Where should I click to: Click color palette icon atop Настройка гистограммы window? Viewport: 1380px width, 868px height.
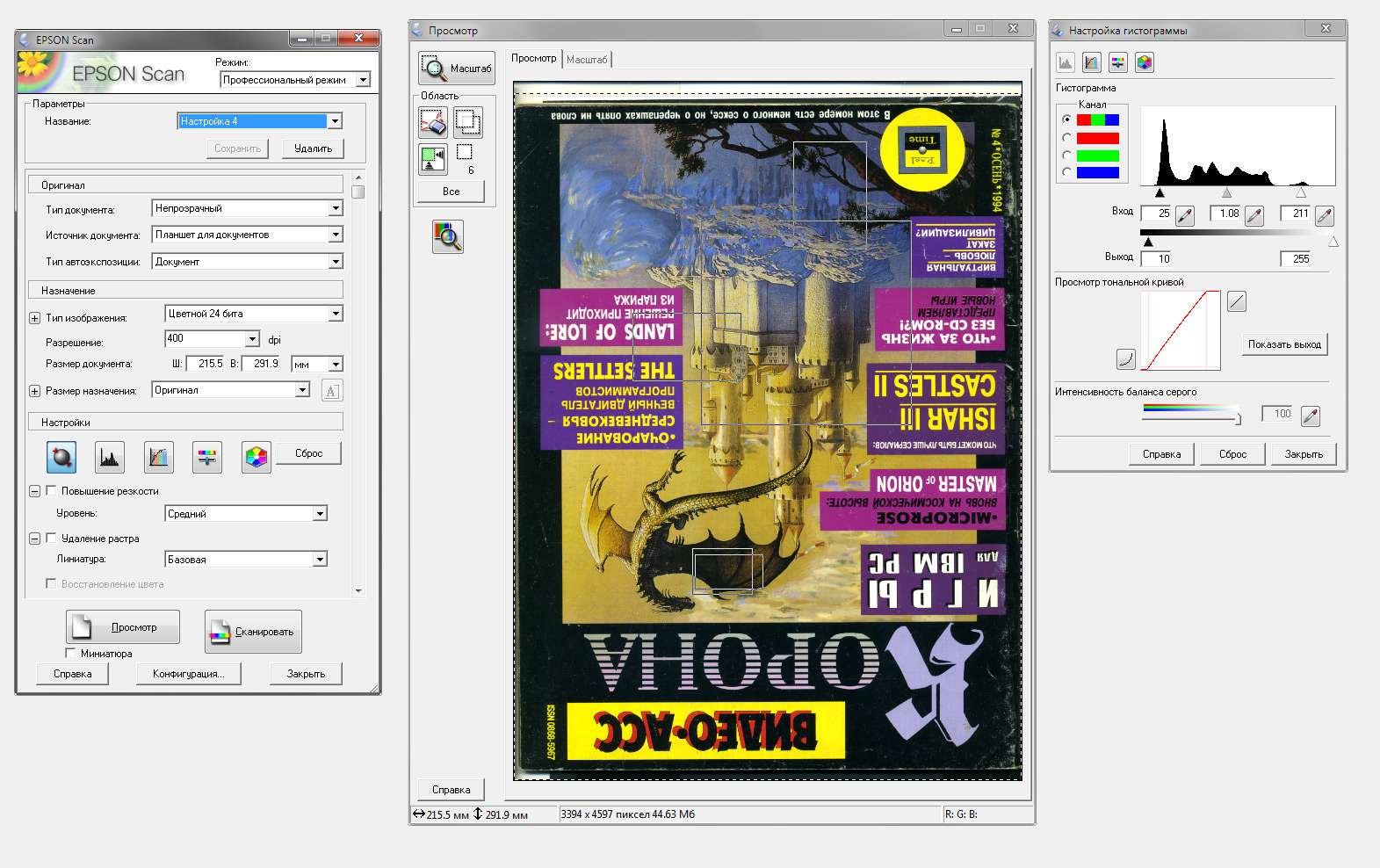click(1145, 62)
